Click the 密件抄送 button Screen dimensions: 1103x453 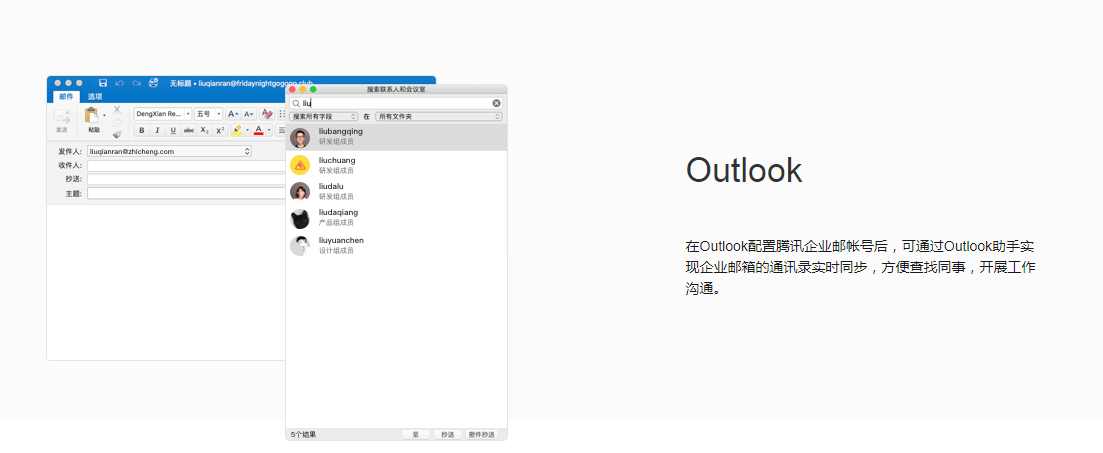coord(481,435)
